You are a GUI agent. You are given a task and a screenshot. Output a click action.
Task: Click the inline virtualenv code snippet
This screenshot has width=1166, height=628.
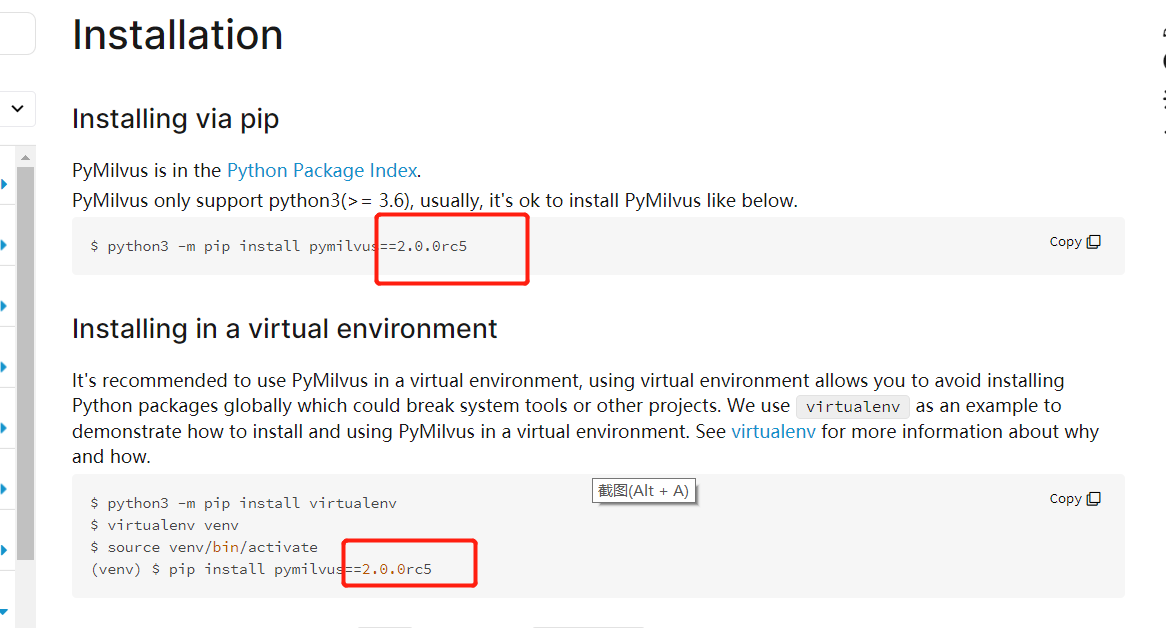pos(852,406)
